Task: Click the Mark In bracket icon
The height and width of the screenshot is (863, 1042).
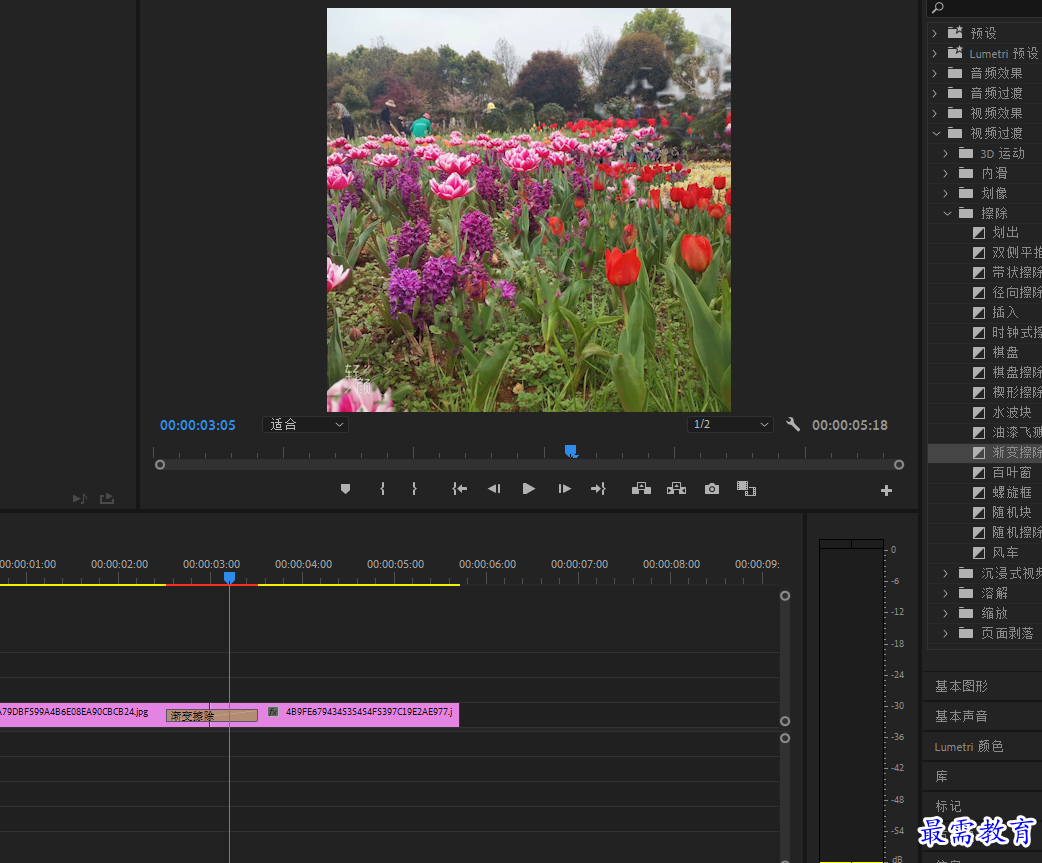Action: tap(382, 489)
